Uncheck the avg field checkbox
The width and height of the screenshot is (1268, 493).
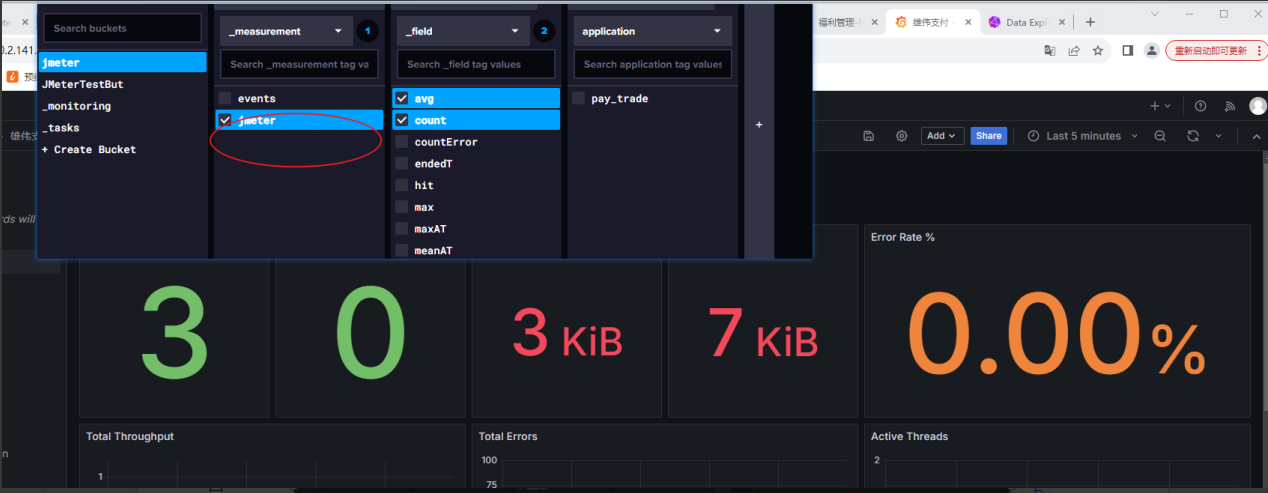coord(401,98)
